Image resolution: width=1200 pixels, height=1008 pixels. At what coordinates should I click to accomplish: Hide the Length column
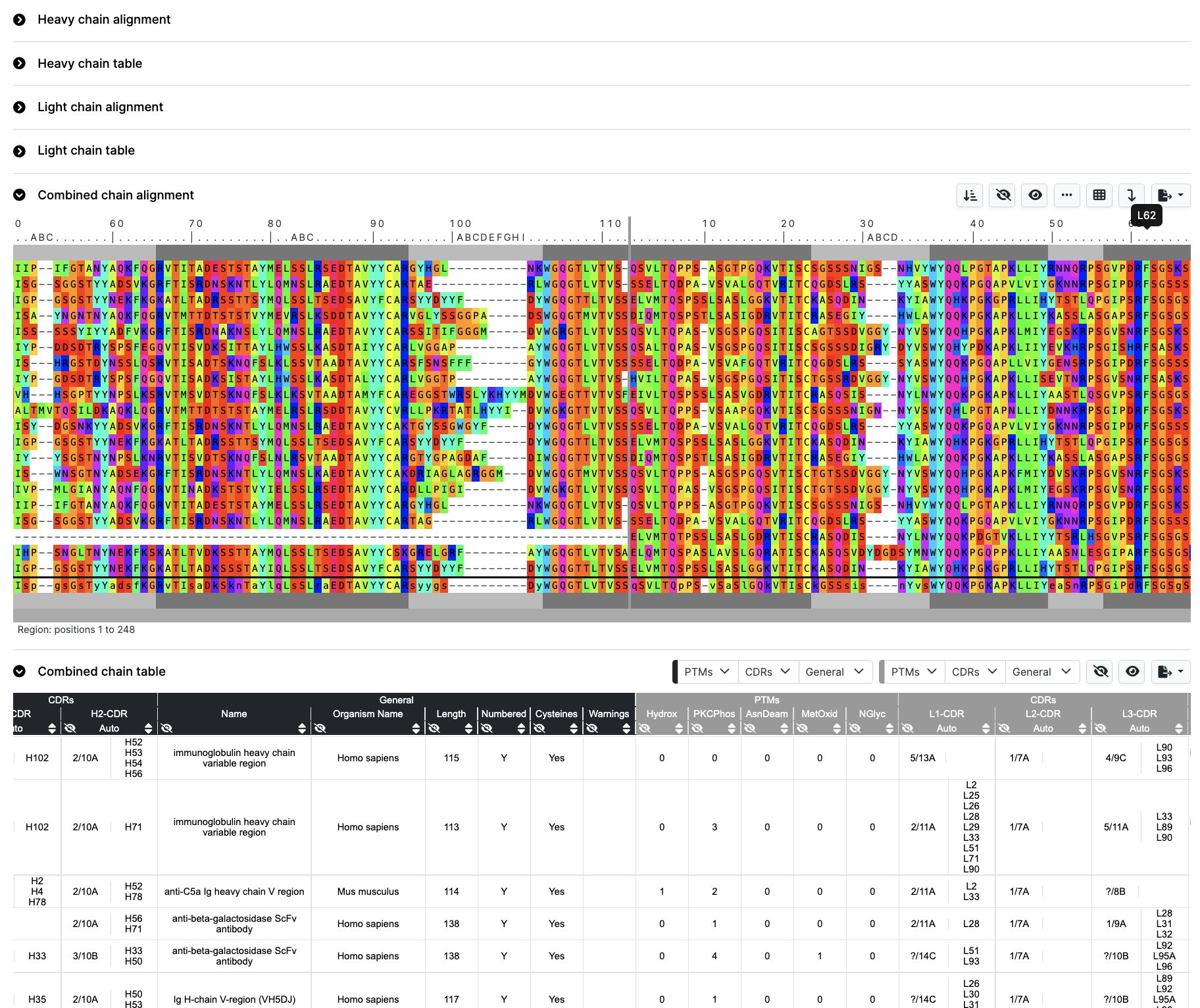point(434,728)
